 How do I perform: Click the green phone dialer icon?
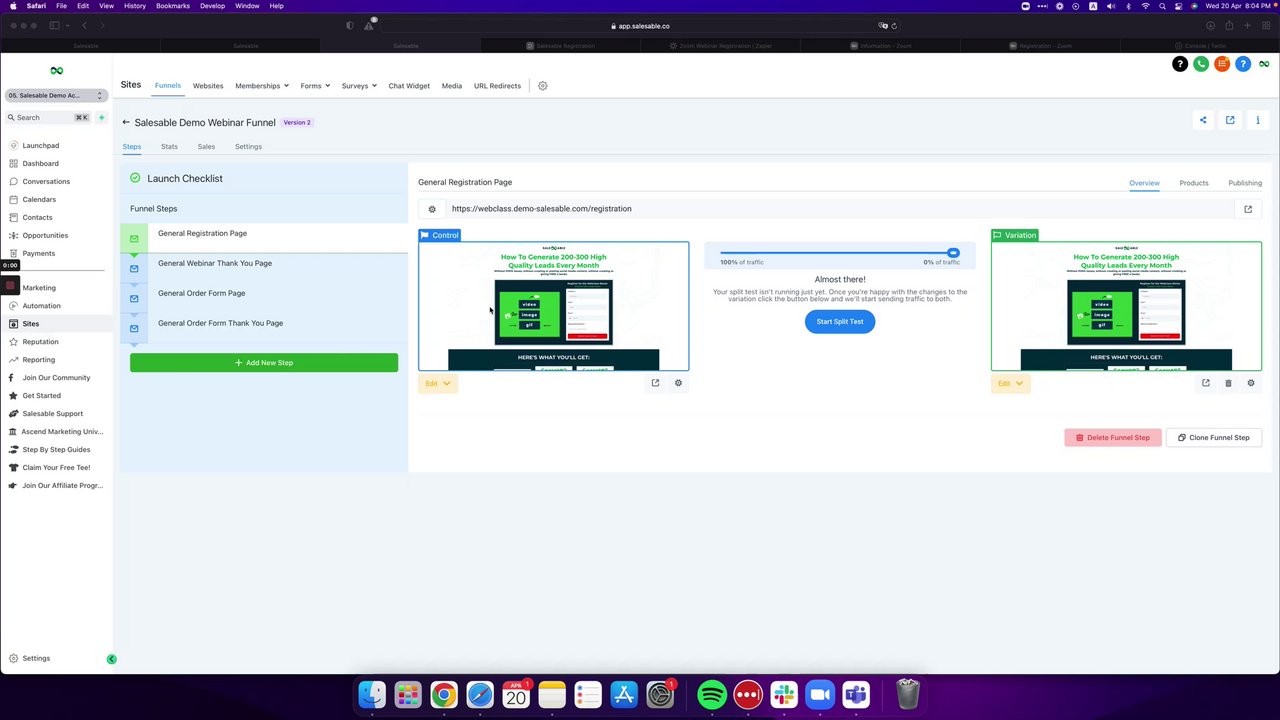tap(1201, 64)
